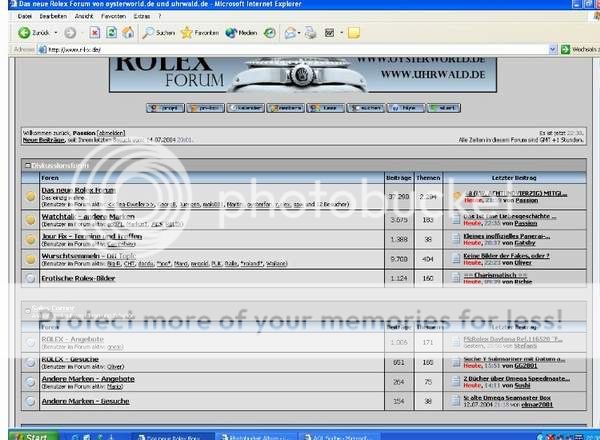The width and height of the screenshot is (600, 440).
Task: Collapse the Diskussionsforum category
Action: 28,166
